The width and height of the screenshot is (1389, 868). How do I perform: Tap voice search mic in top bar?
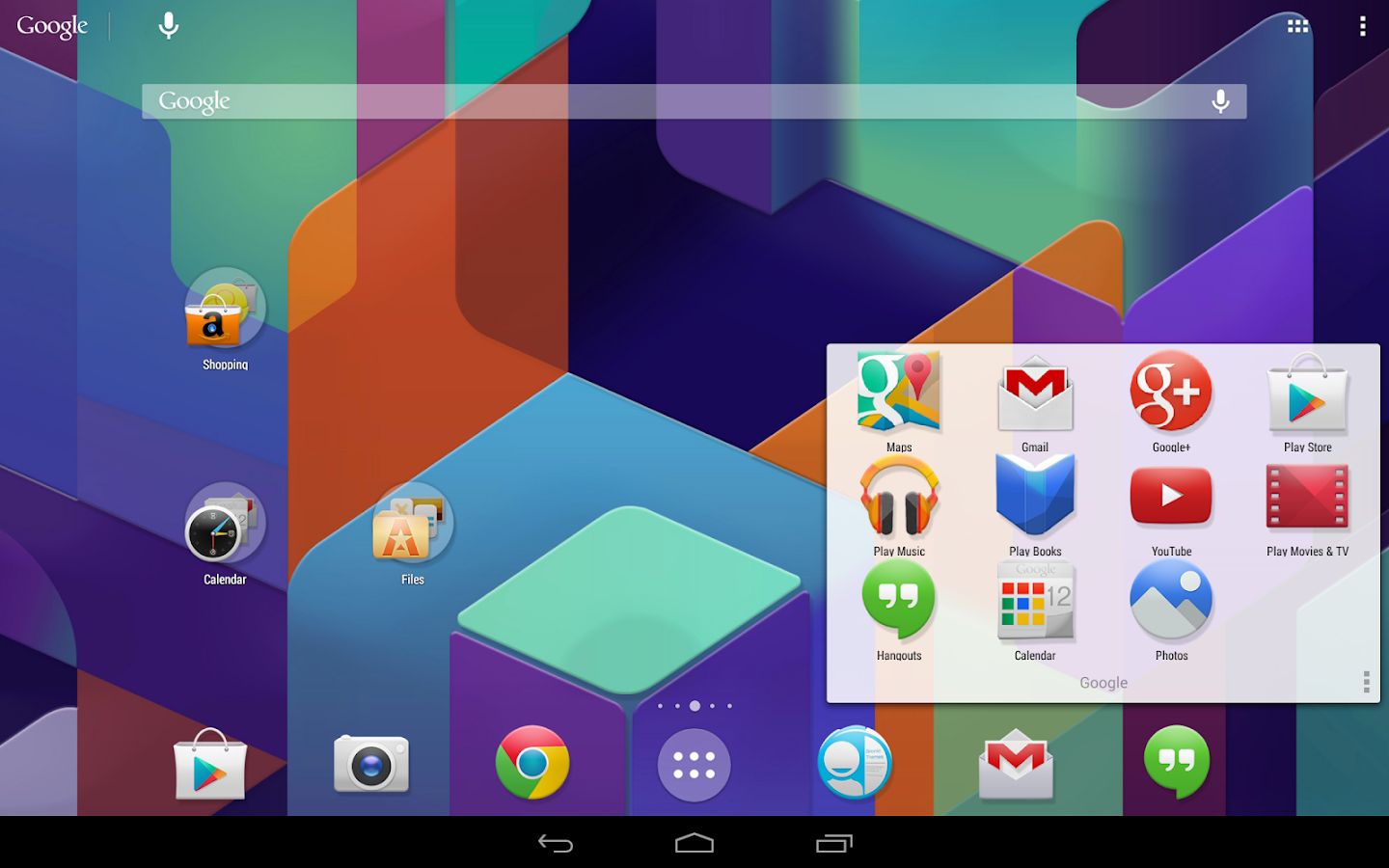click(x=169, y=25)
